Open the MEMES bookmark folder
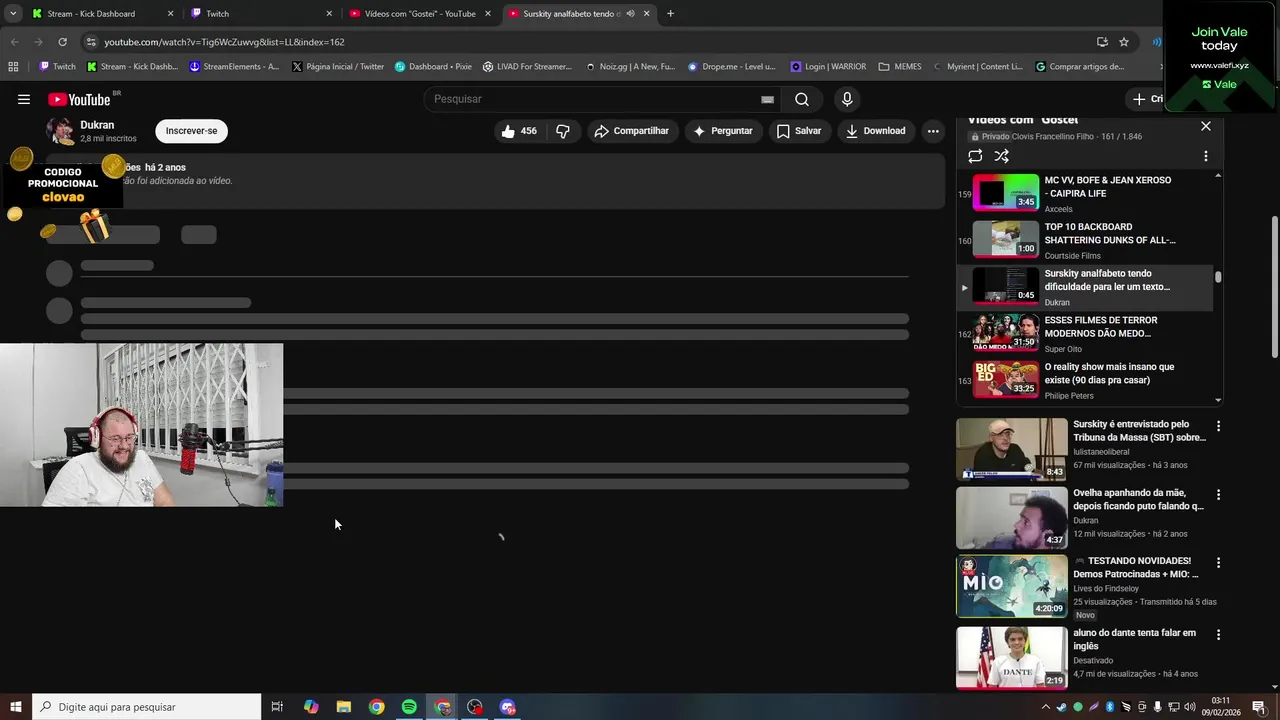 click(900, 67)
